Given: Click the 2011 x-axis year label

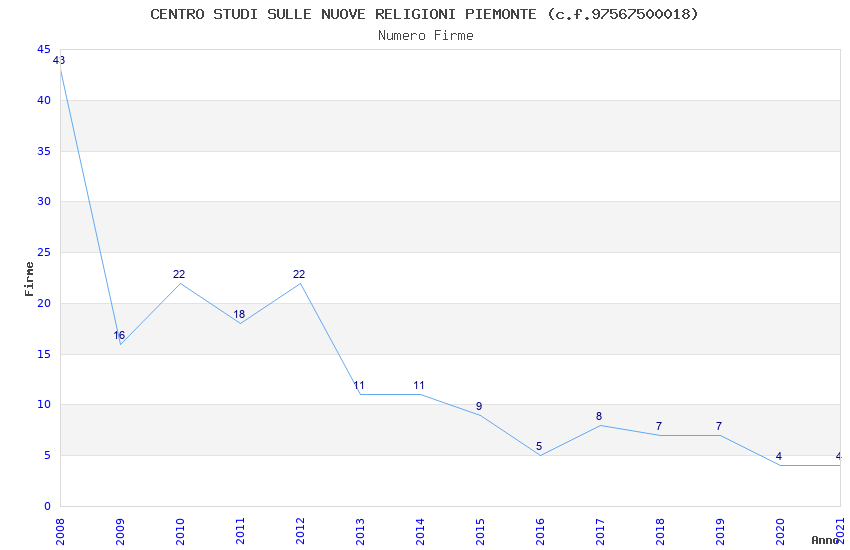Looking at the screenshot, I should coord(240,531).
